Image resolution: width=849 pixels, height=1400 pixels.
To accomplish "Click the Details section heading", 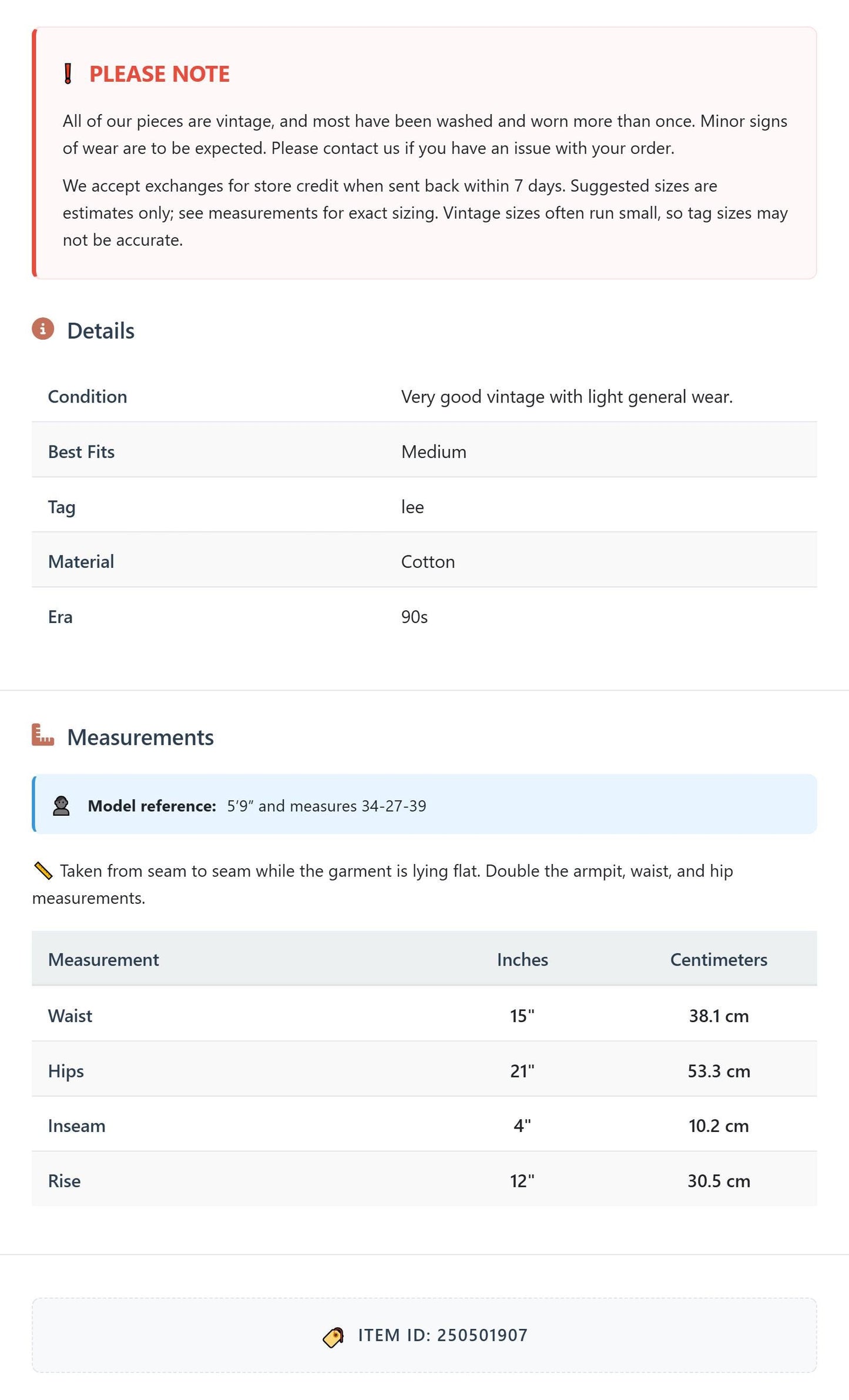I will point(100,331).
